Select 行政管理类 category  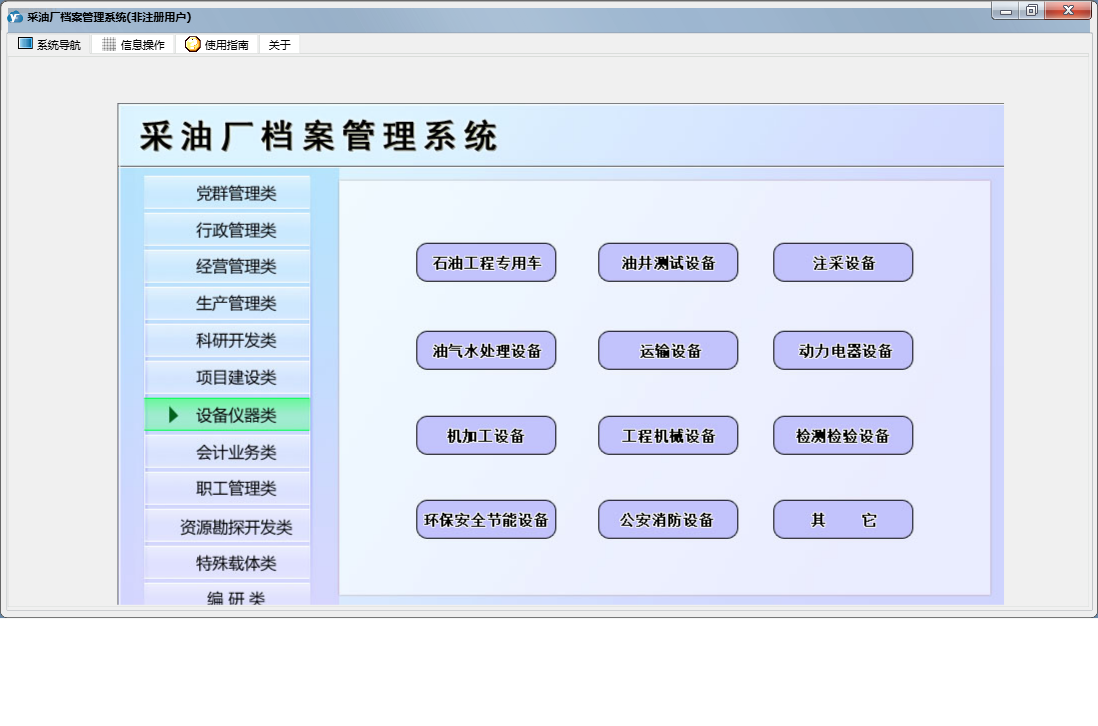pyautogui.click(x=227, y=230)
